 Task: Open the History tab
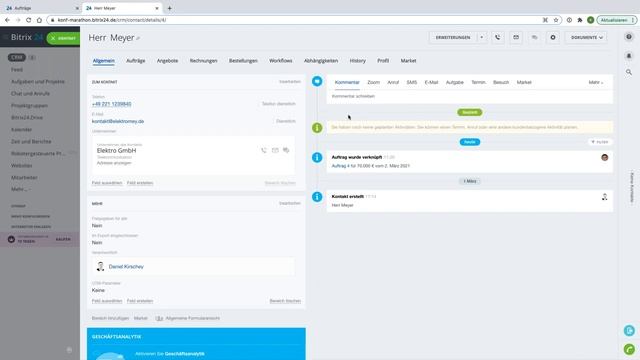pos(358,61)
